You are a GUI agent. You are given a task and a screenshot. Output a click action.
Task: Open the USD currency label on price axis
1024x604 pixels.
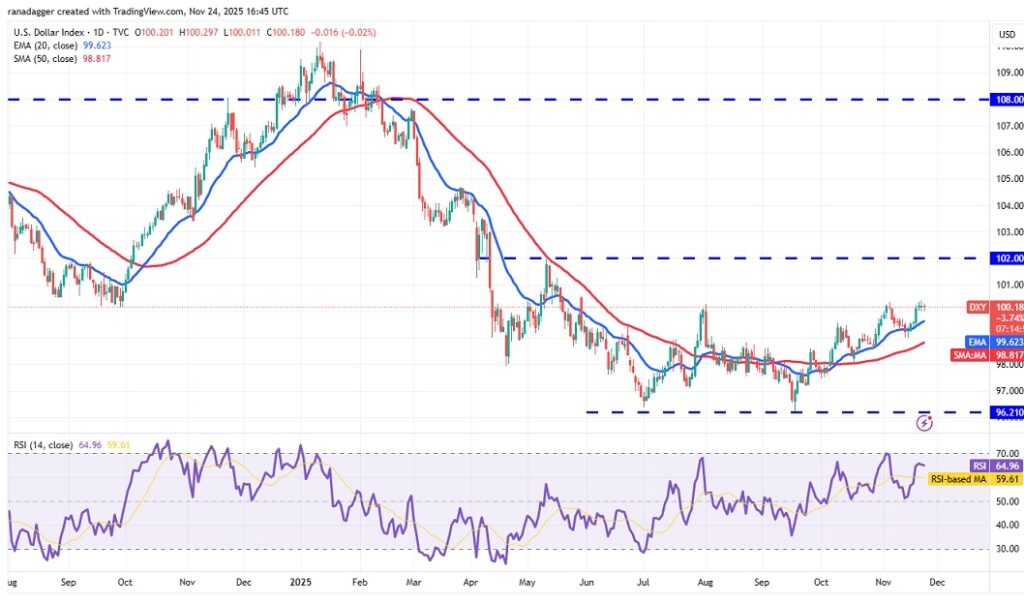pyautogui.click(x=1006, y=34)
